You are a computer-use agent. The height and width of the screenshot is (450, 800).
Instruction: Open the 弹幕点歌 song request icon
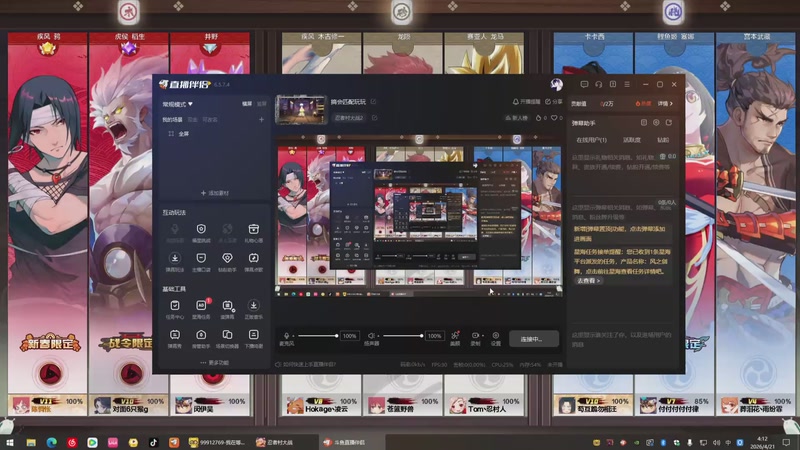coord(253,258)
